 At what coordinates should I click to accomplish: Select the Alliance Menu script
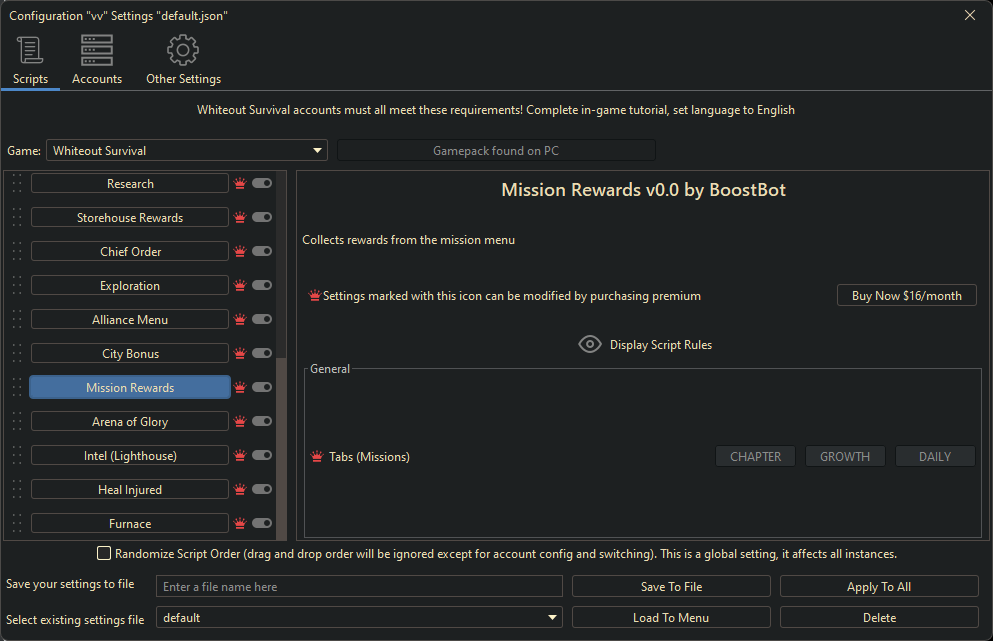130,319
